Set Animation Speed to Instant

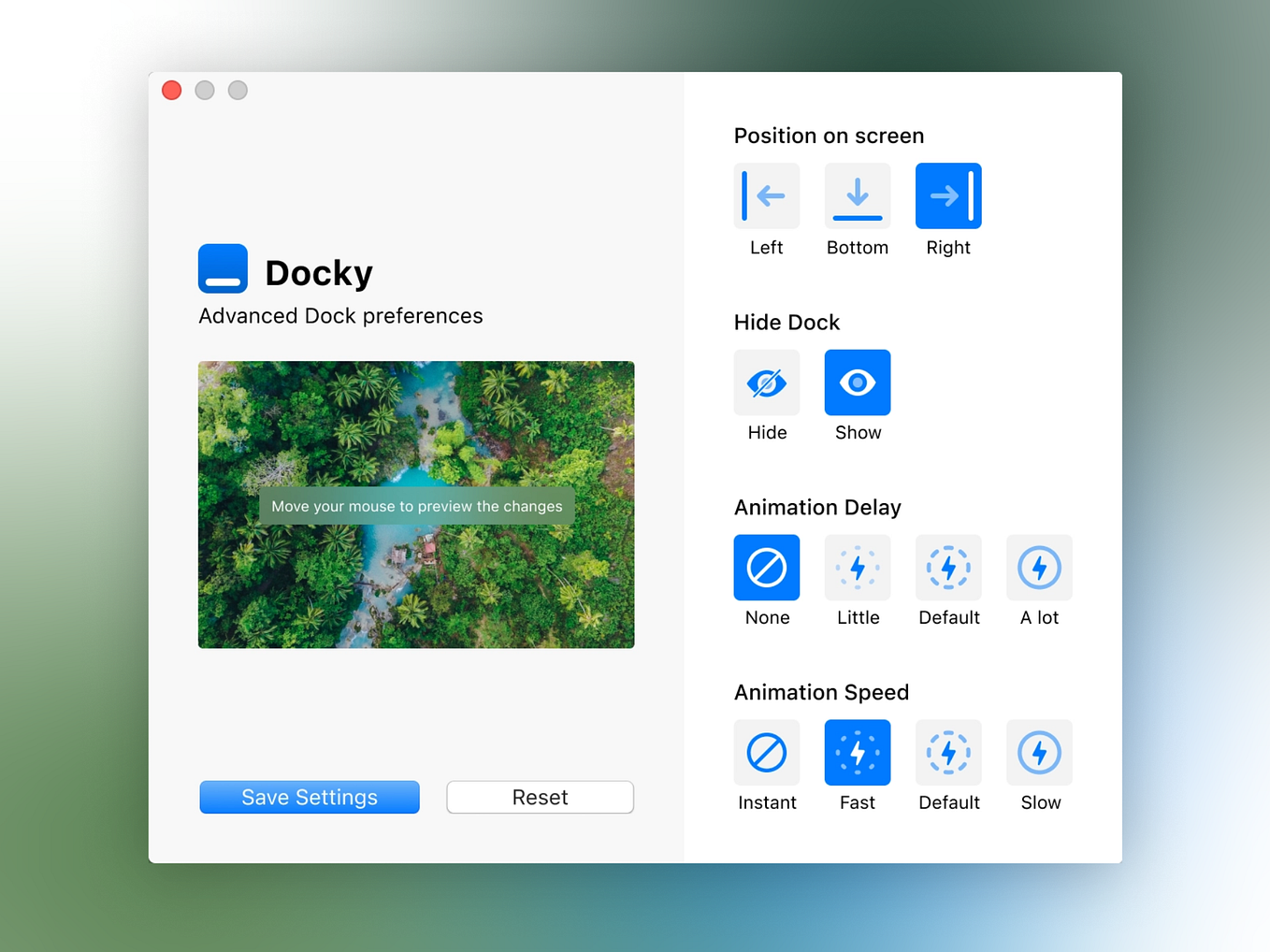pos(766,753)
